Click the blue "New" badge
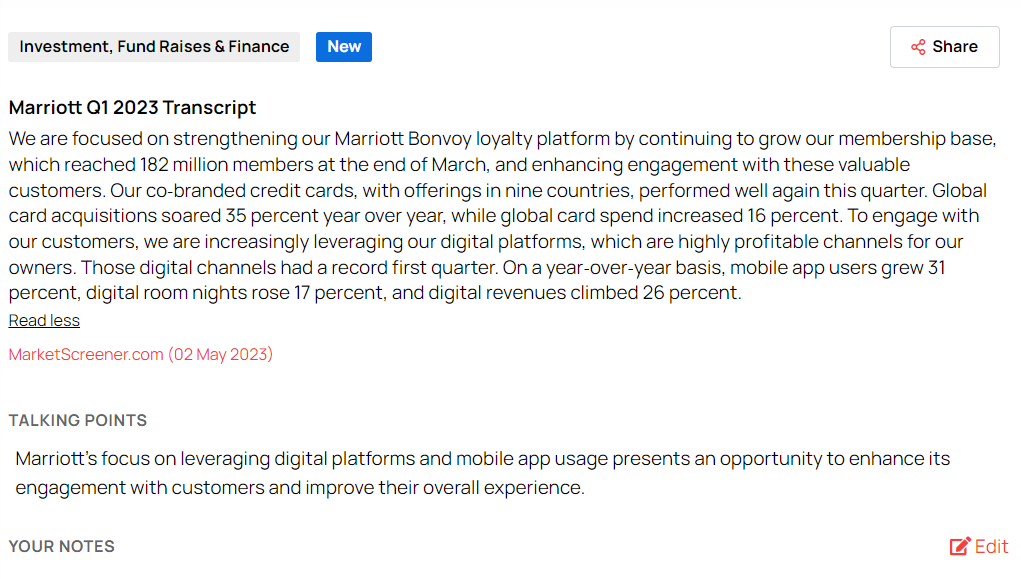The height and width of the screenshot is (579, 1021). click(344, 47)
